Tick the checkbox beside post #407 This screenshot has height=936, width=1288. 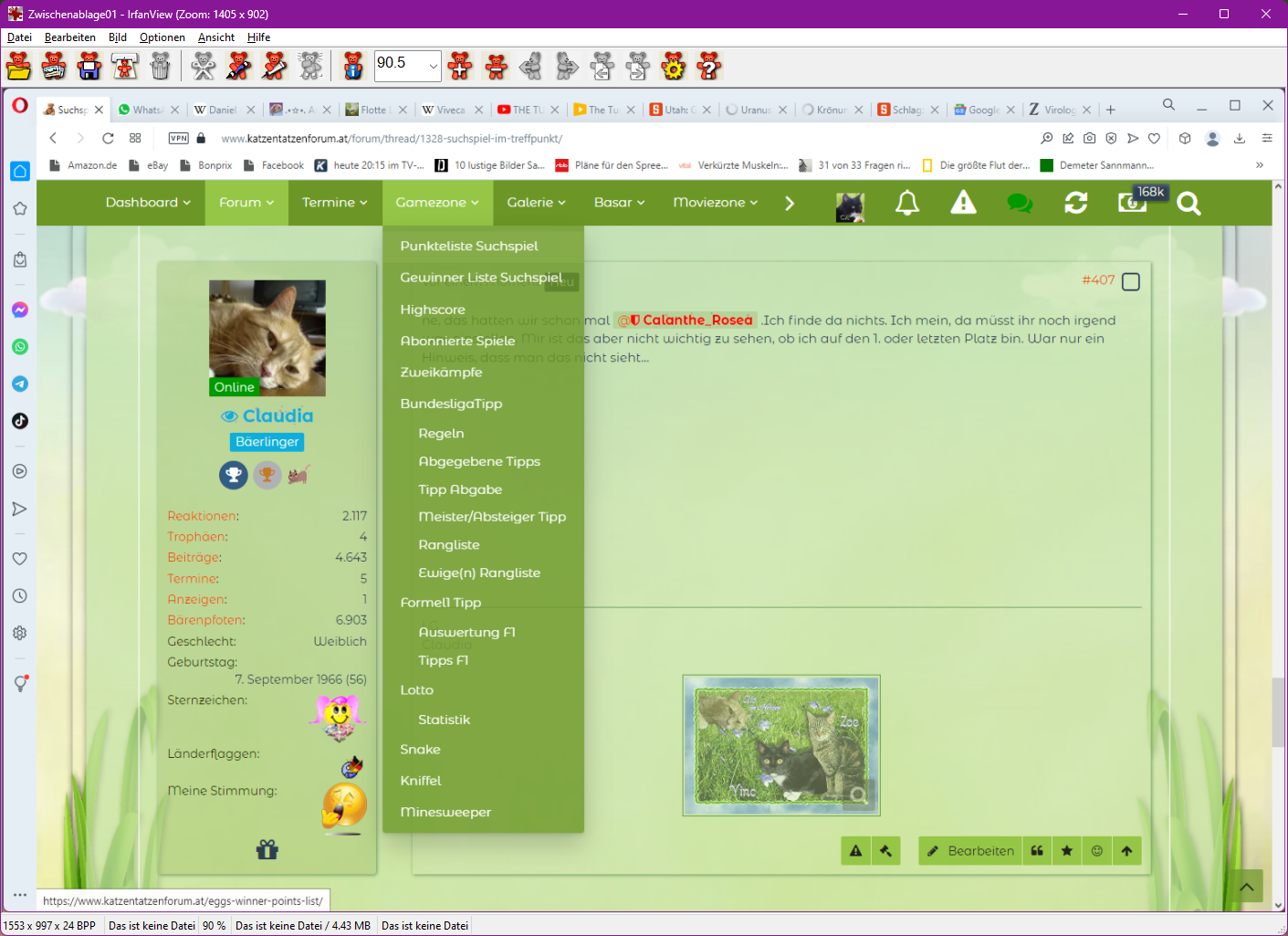pos(1131,281)
